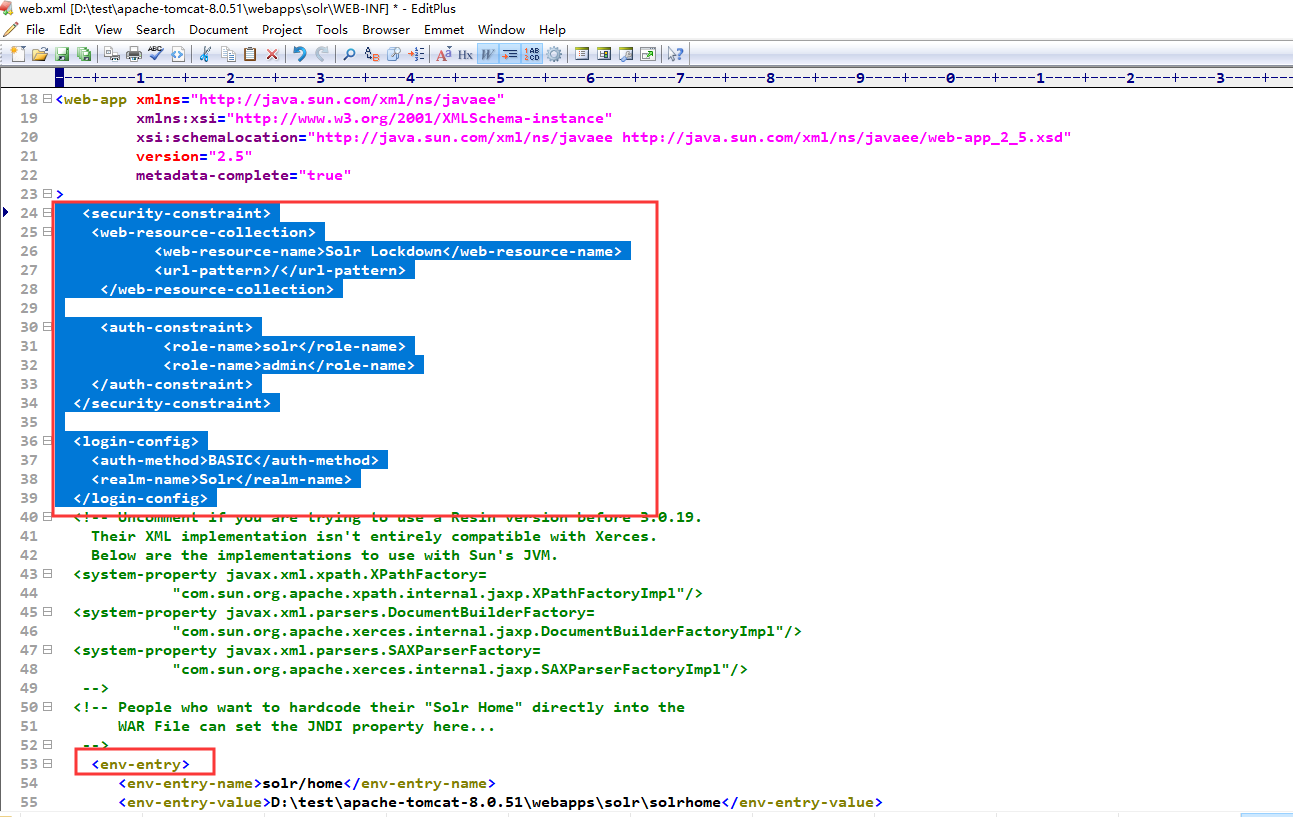Collapse the comment fold at line 50
1293x817 pixels.
[x=48, y=707]
